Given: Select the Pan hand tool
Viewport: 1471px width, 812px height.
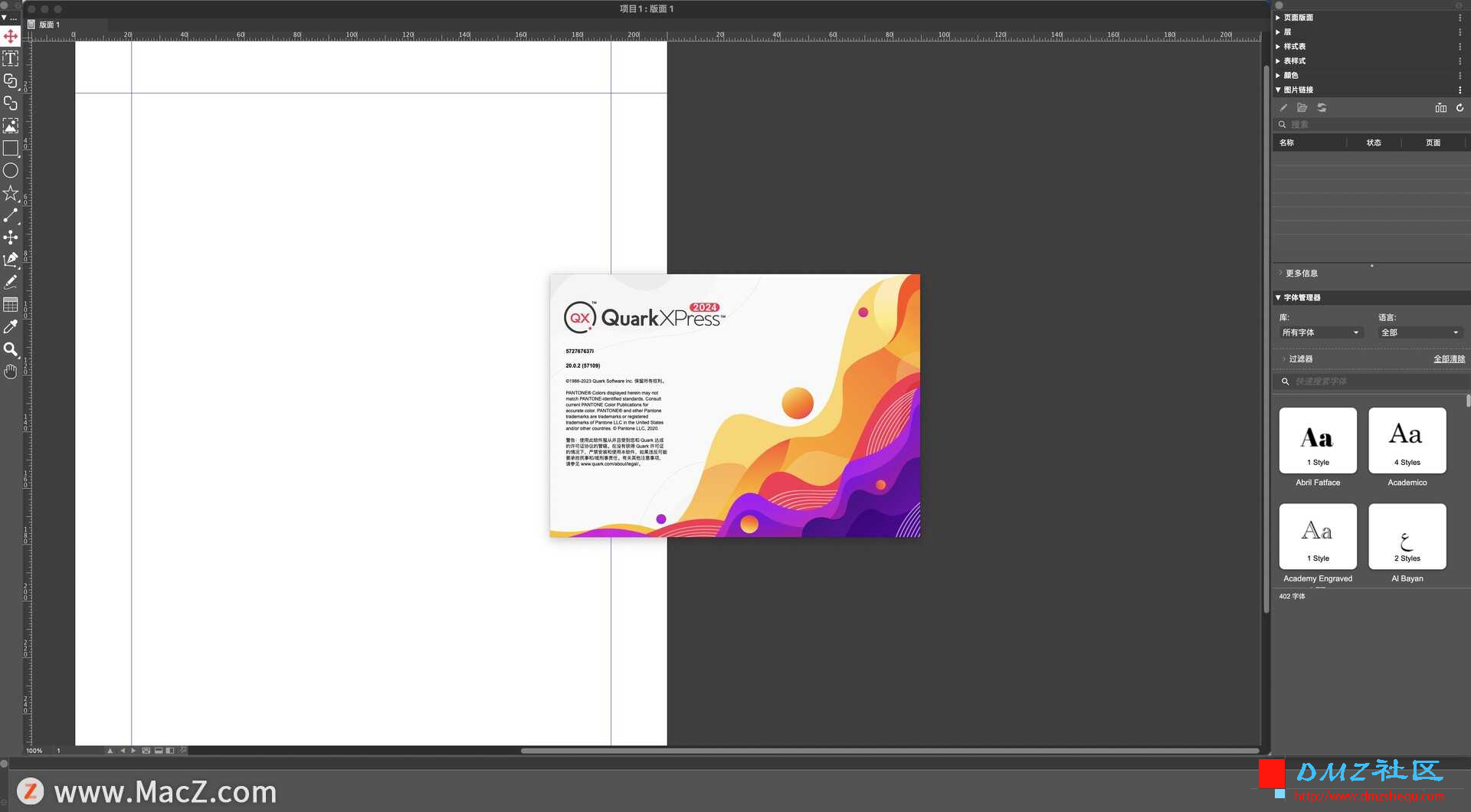Looking at the screenshot, I should tap(11, 372).
